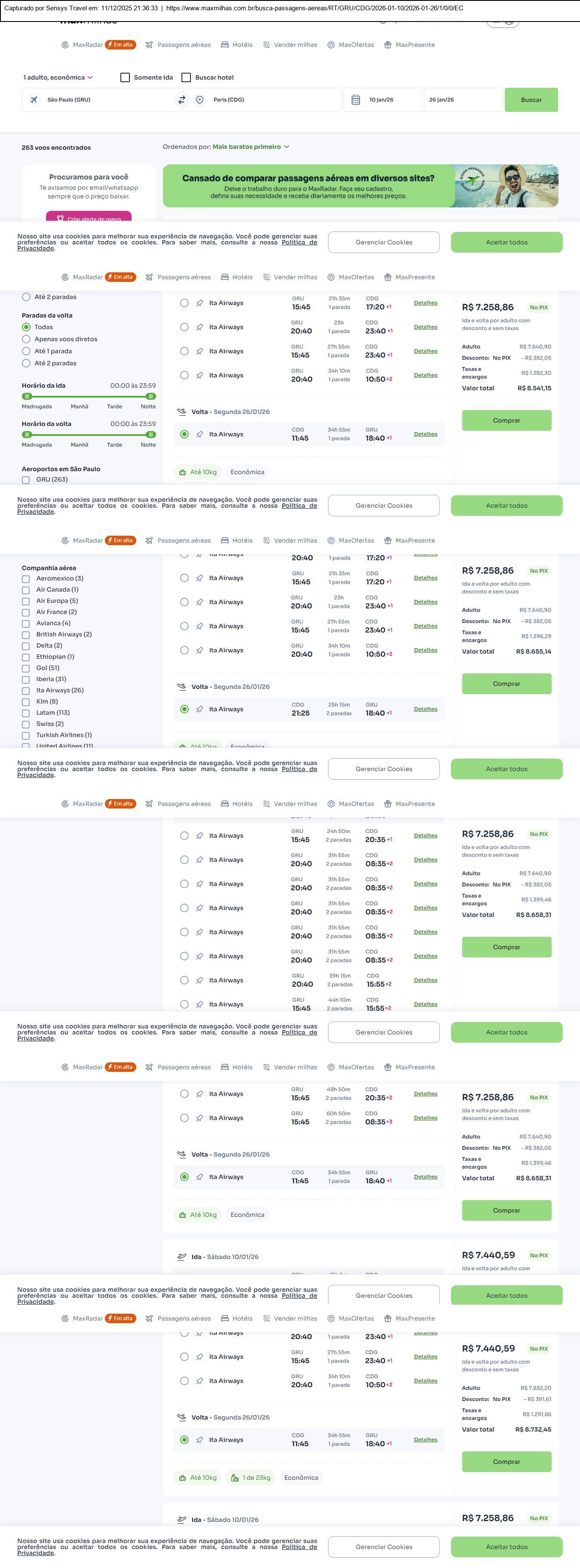
Task: Enable the Somente ida checkbox
Action: [125, 77]
